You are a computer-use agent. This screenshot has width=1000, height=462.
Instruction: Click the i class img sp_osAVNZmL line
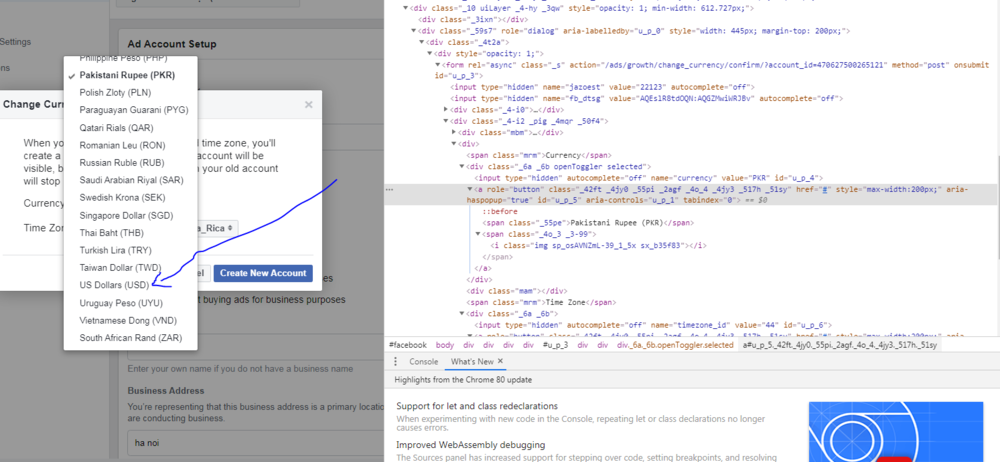click(598, 245)
